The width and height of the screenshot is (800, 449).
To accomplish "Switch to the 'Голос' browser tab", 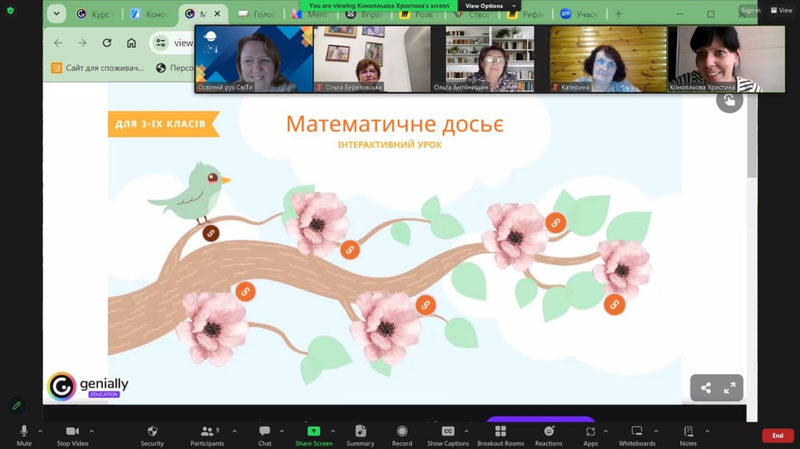I will 258,14.
